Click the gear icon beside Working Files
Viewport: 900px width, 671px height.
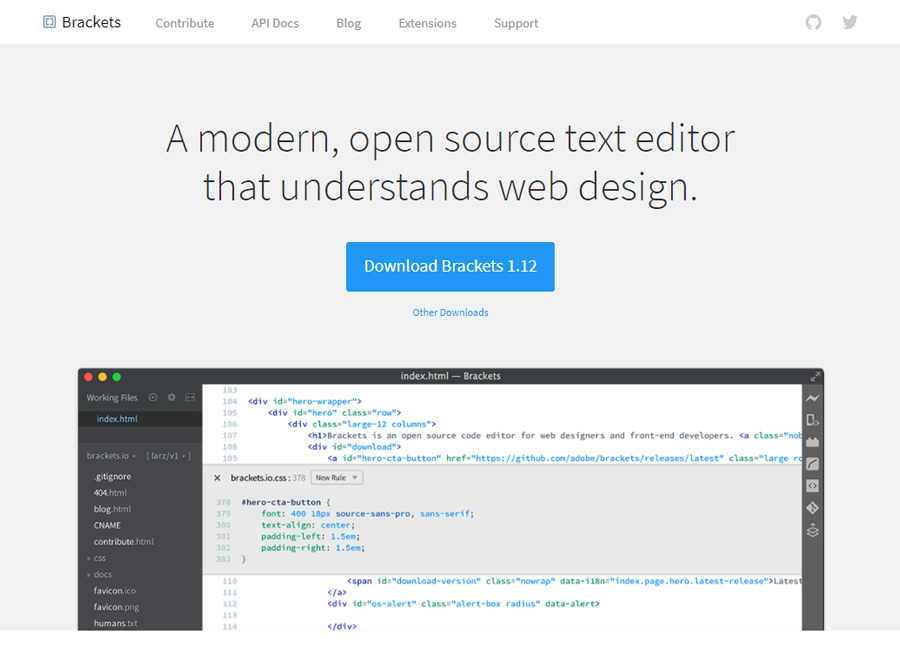(172, 397)
